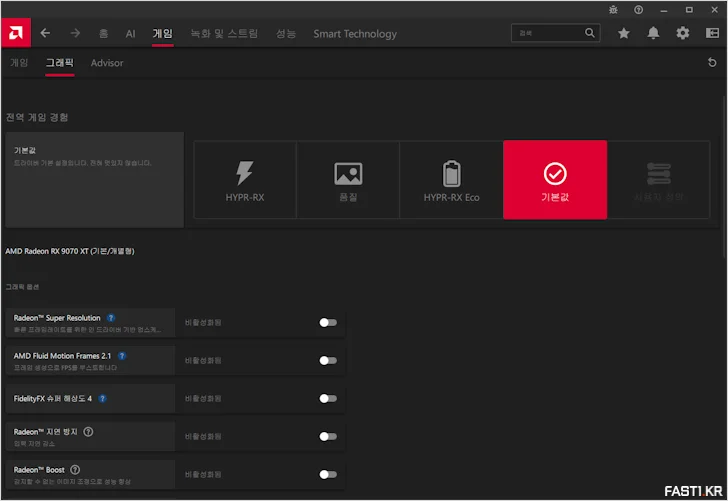Open the Smart Technology tab
This screenshot has width=728, height=501.
(355, 33)
